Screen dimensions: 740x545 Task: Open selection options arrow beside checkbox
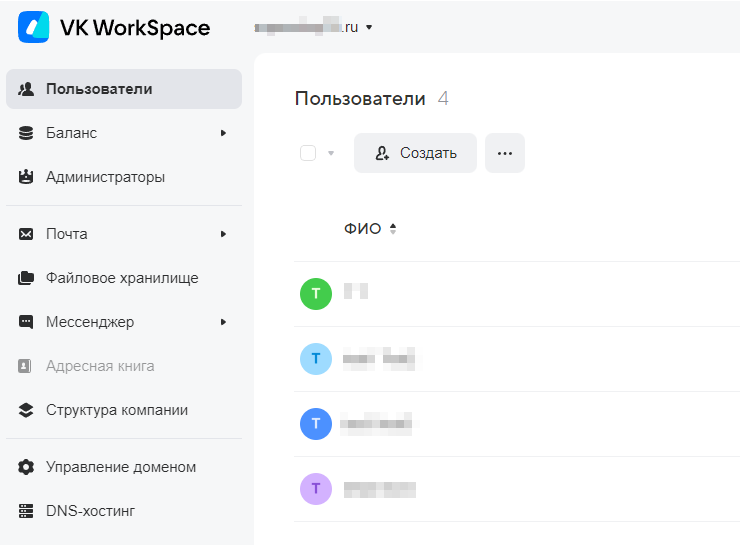[x=331, y=153]
